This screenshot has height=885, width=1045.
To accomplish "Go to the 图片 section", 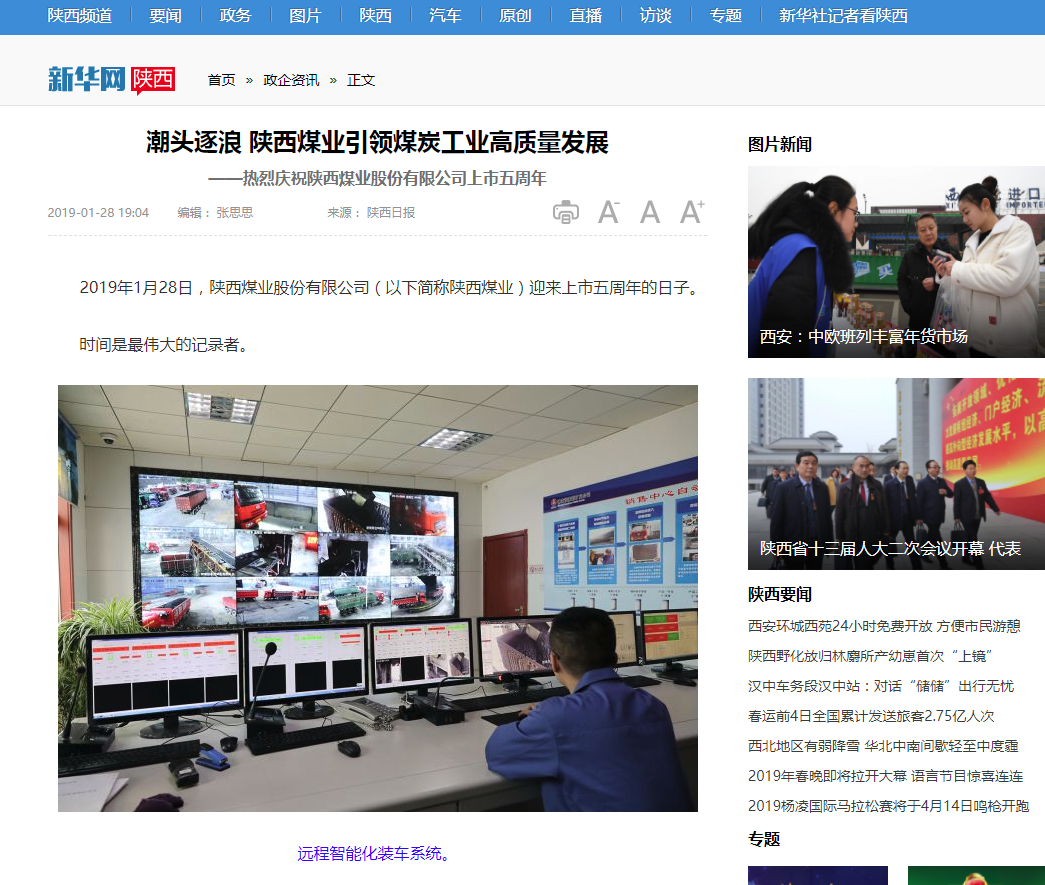I will (x=305, y=15).
